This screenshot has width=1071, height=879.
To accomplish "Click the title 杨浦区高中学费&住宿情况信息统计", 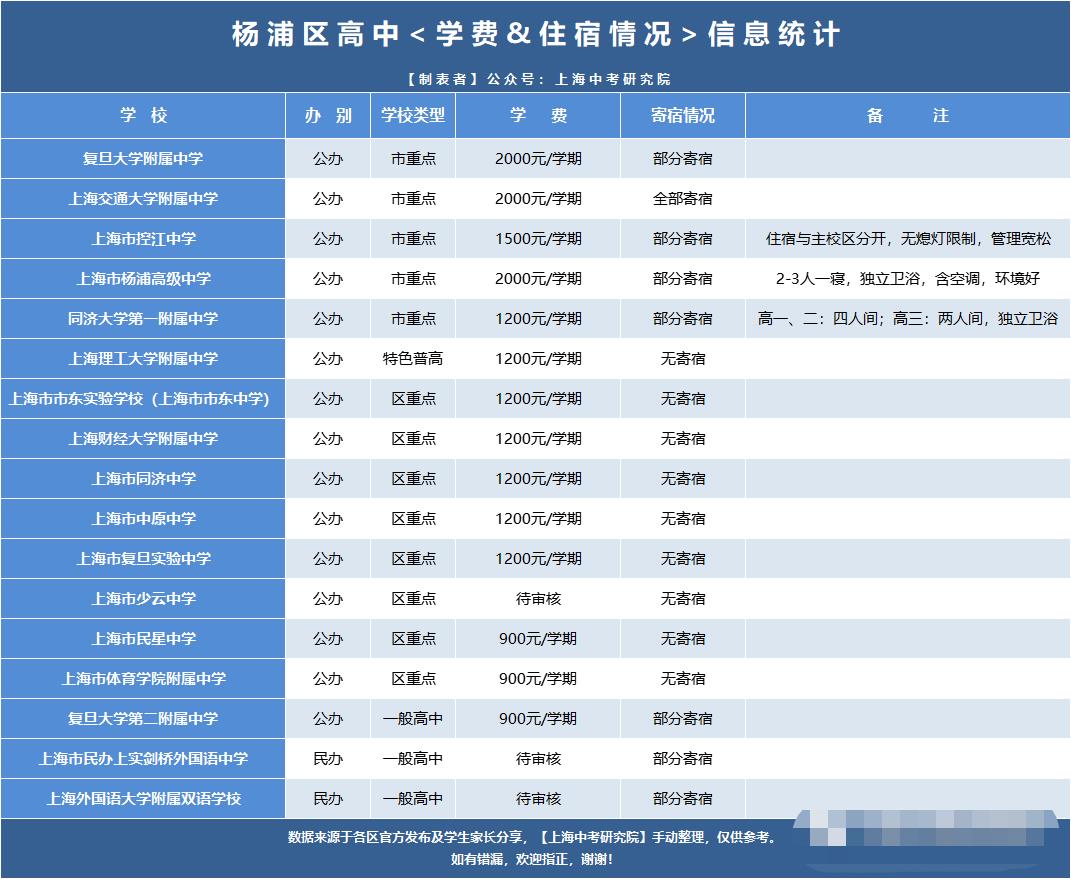I will [535, 35].
